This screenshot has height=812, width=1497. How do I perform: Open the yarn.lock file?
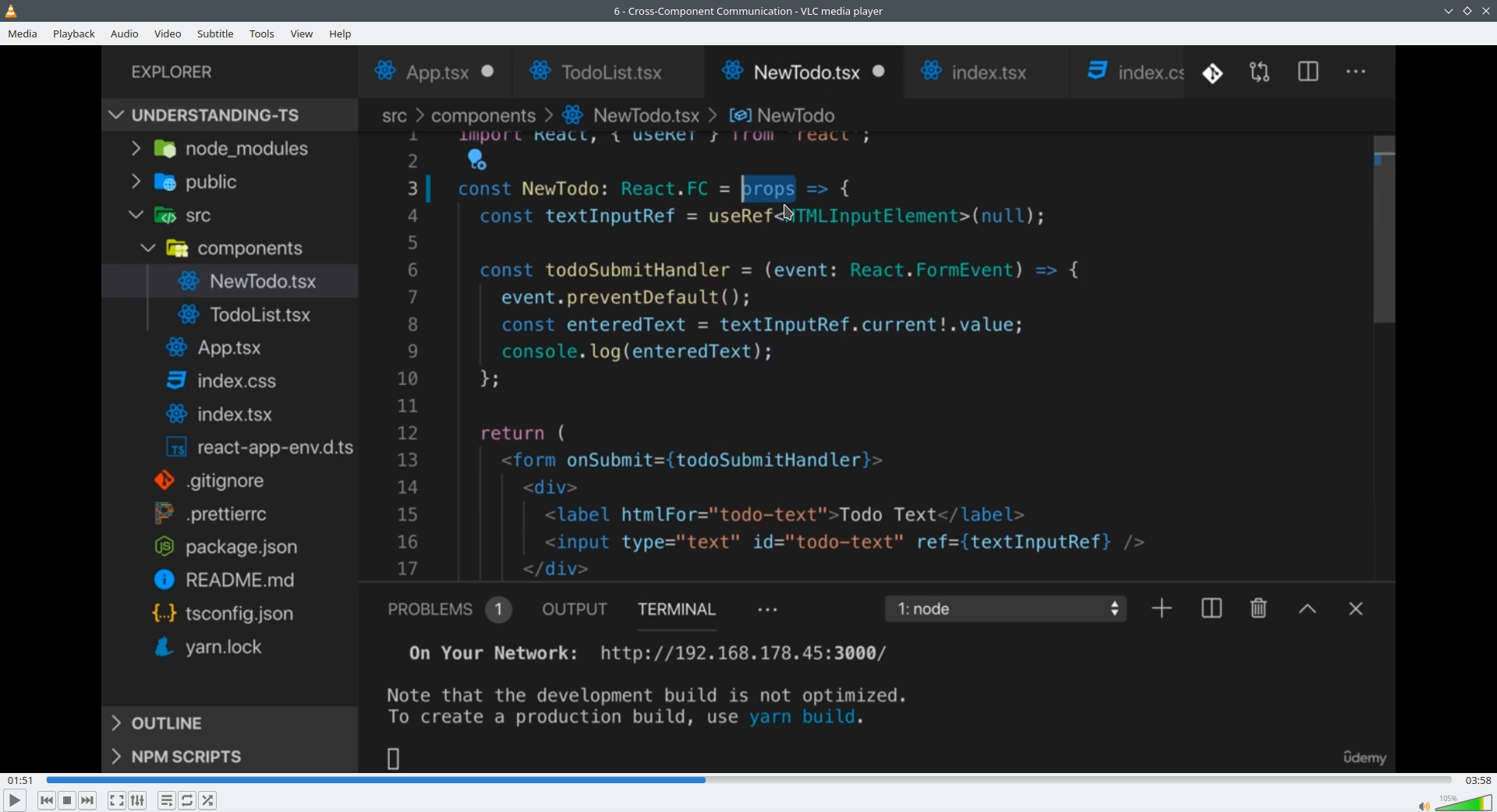pos(229,648)
